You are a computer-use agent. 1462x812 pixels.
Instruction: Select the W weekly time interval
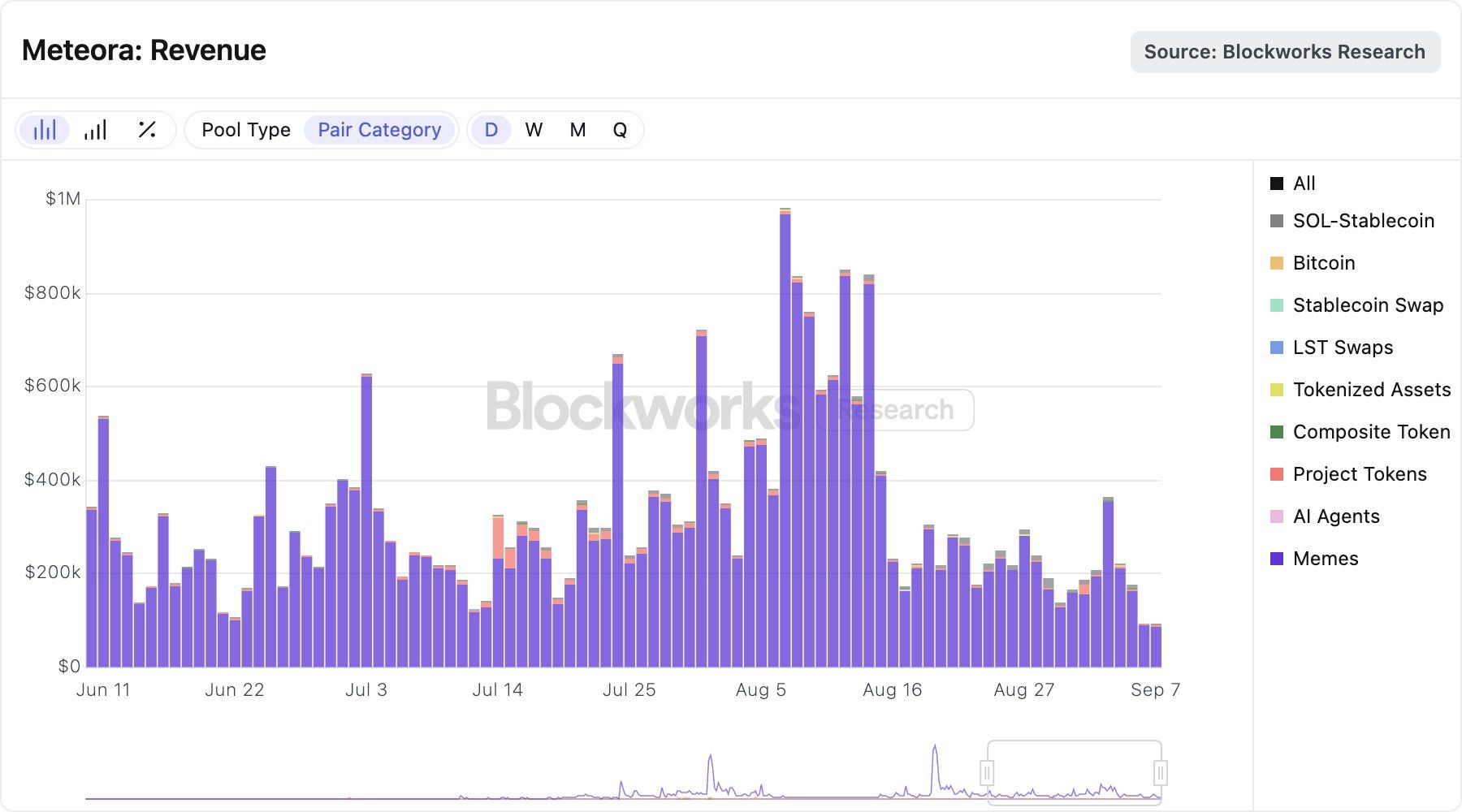click(x=534, y=129)
